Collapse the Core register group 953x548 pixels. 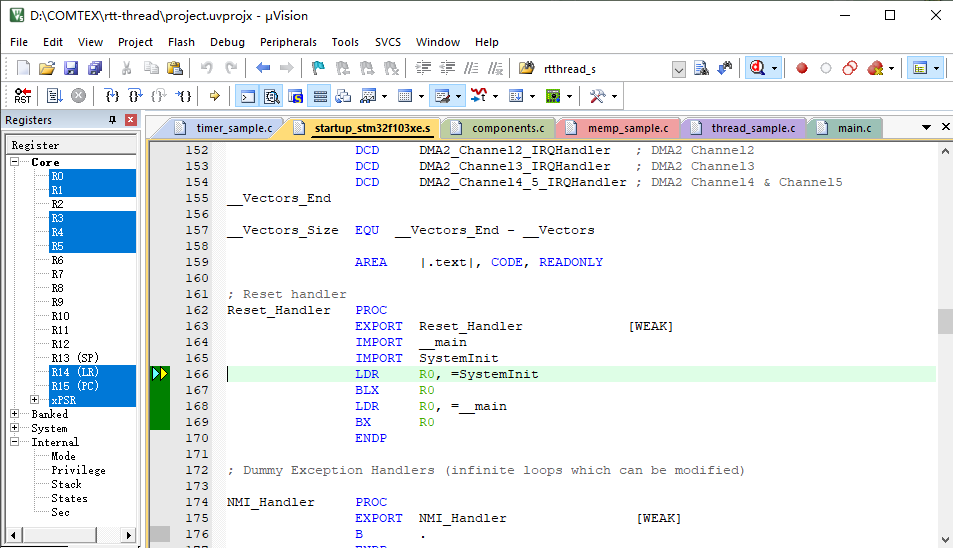coord(15,162)
